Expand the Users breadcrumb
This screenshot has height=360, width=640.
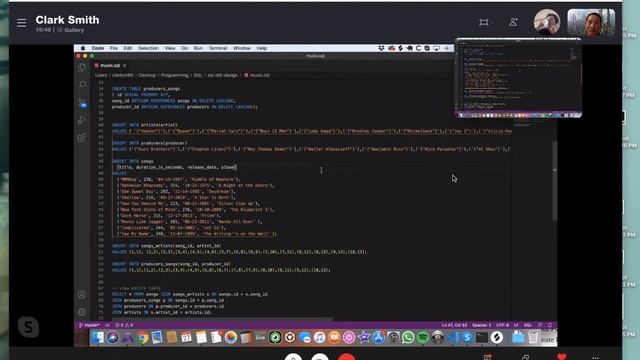tap(101, 76)
